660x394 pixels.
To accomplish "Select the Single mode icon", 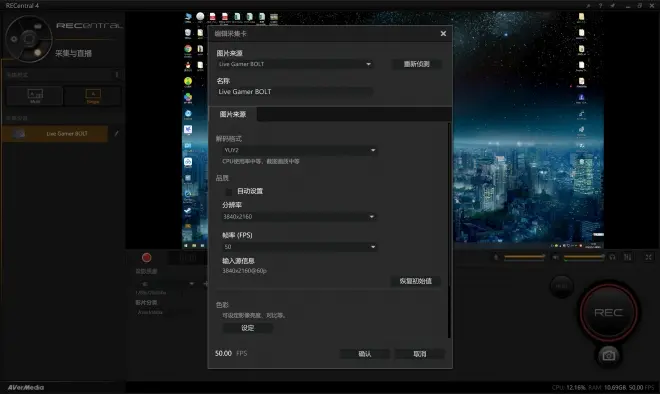I will pyautogui.click(x=93, y=96).
